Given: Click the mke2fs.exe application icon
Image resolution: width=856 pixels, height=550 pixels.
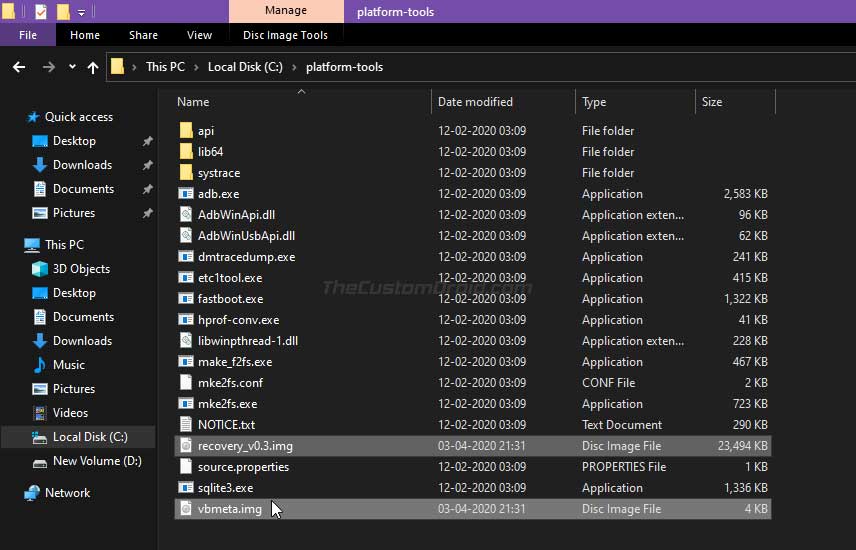Looking at the screenshot, I should 186,404.
